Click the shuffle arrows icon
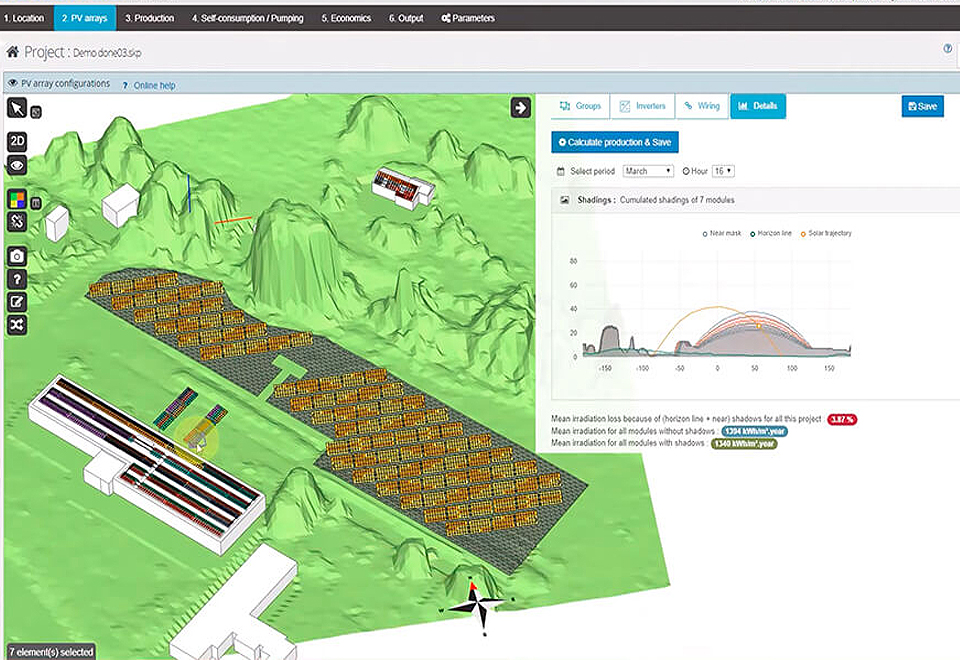 [17, 325]
